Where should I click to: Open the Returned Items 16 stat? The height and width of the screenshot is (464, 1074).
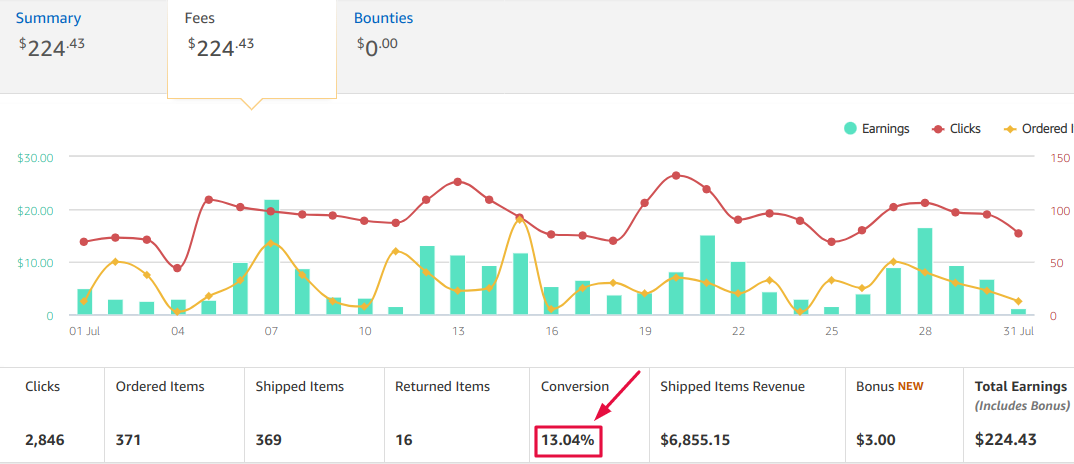point(404,440)
